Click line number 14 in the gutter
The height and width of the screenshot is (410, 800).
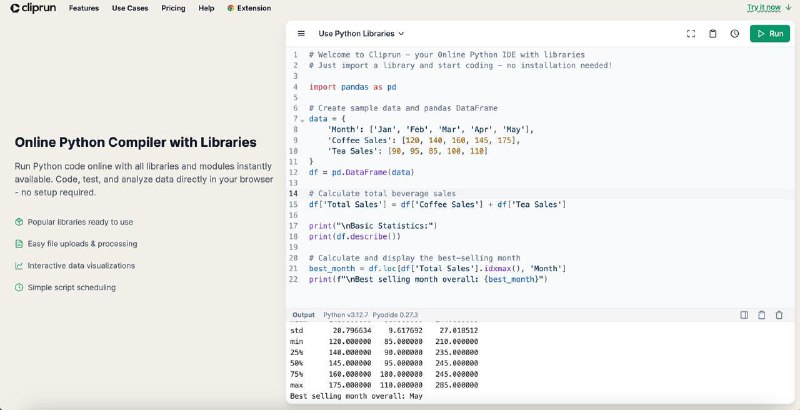[293, 194]
